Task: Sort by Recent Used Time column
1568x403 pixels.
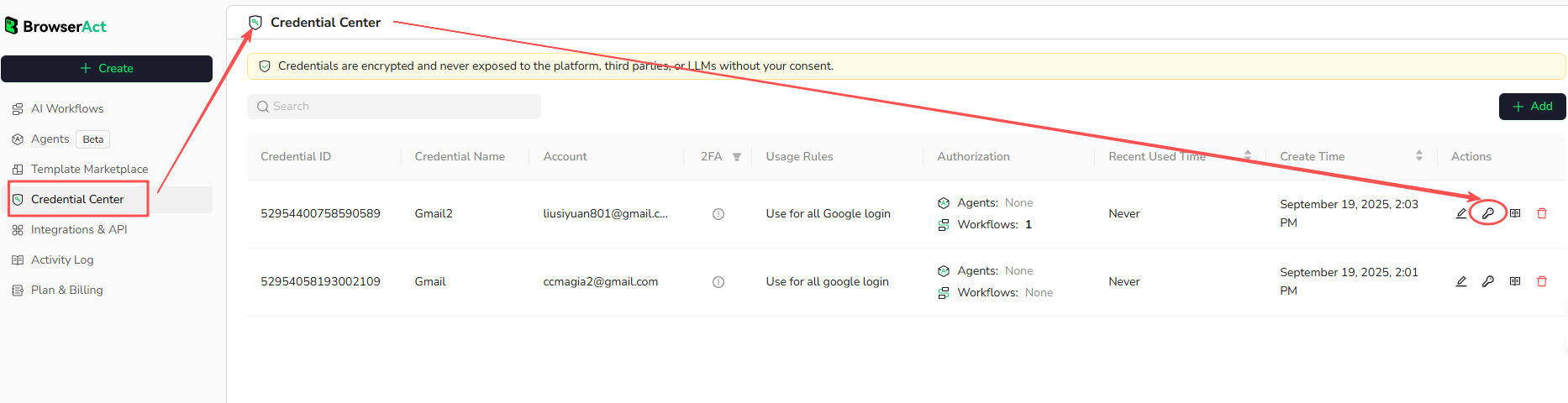Action: (x=1248, y=156)
